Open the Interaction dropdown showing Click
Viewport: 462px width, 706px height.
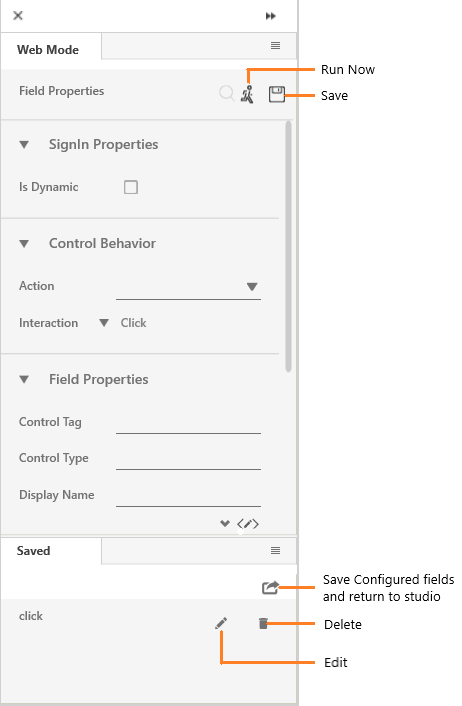click(x=104, y=323)
